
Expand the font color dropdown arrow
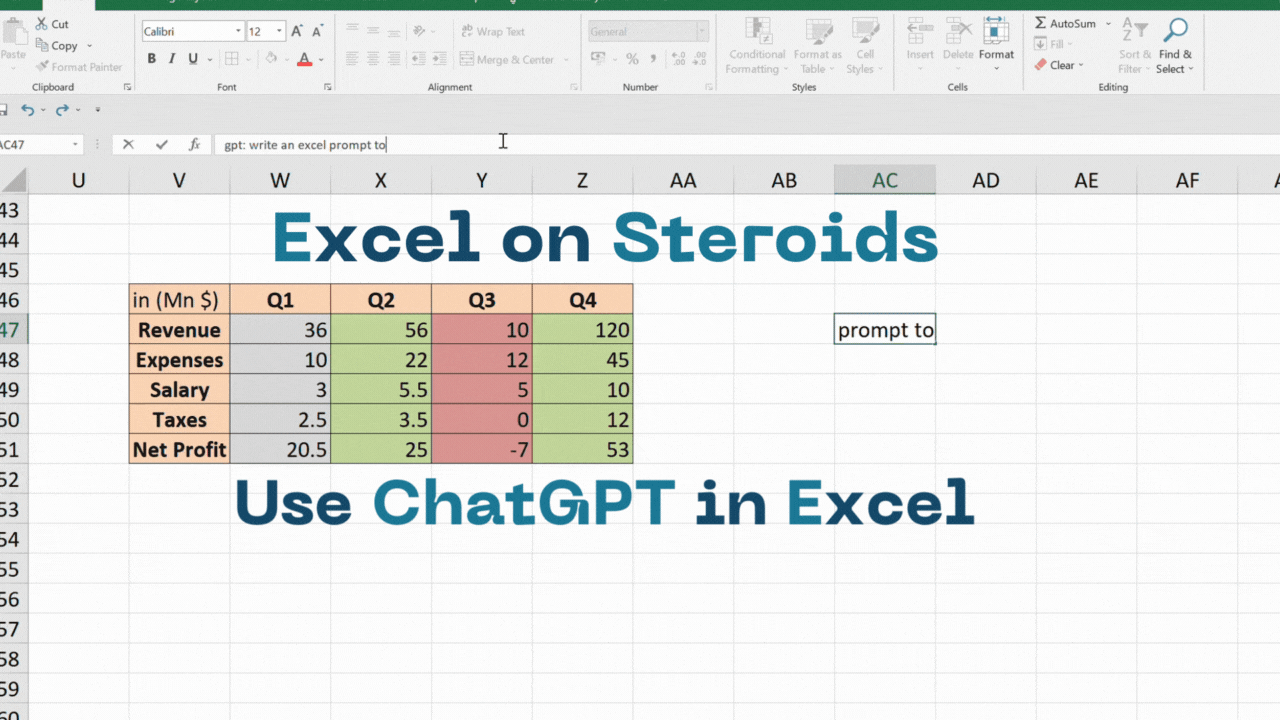321,59
